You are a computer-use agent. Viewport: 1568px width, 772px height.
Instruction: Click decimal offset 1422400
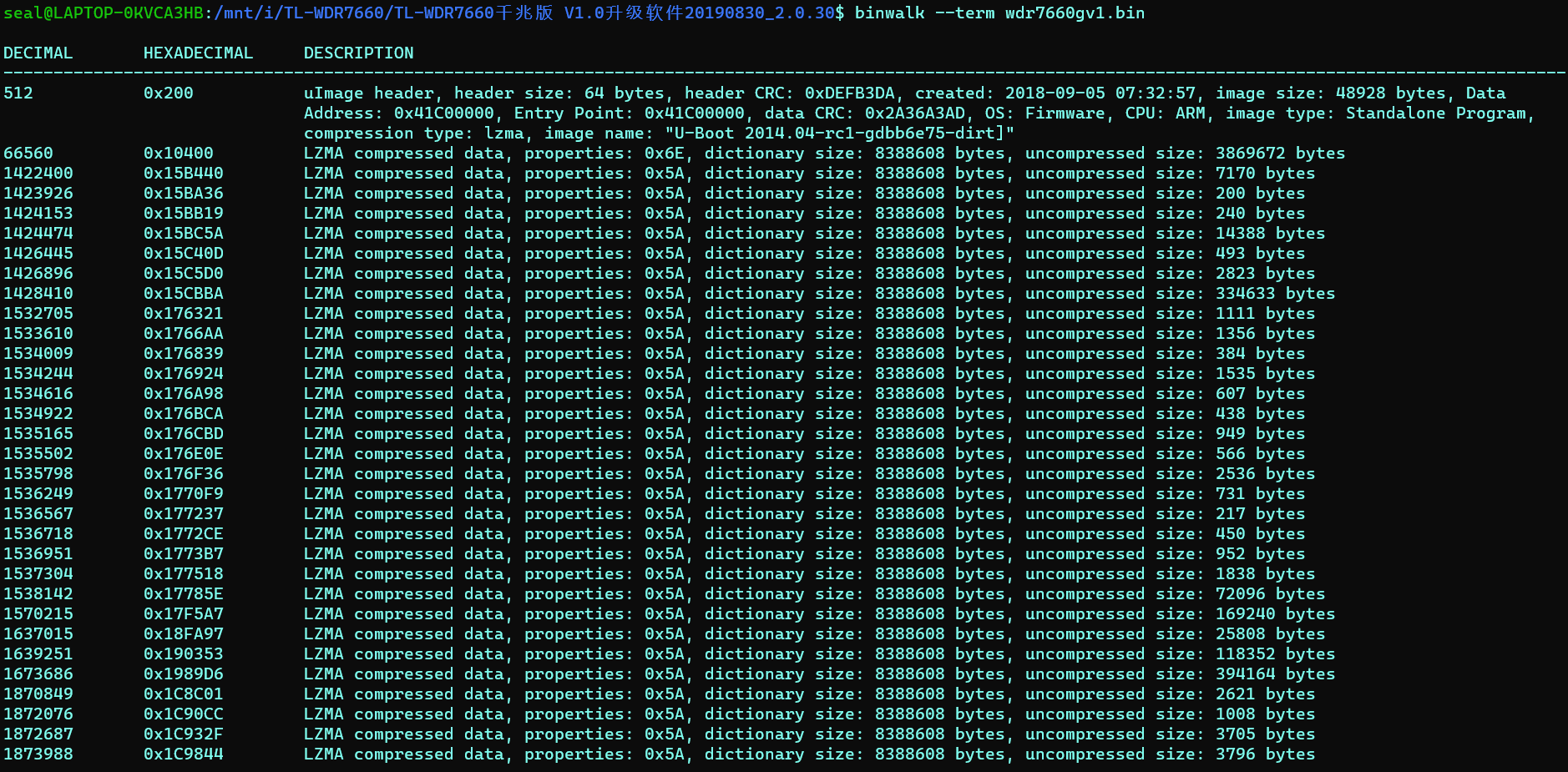(x=38, y=173)
